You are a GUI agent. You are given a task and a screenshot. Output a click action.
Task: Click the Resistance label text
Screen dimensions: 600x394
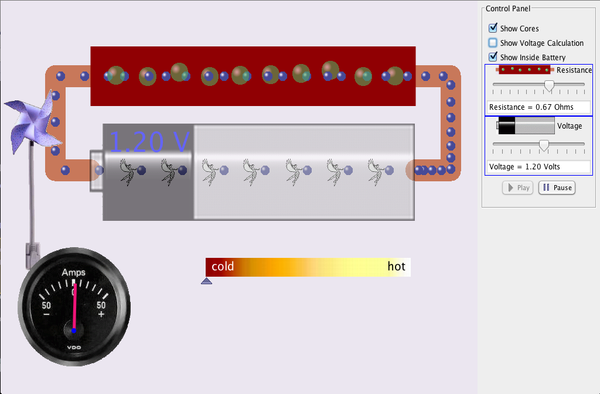click(x=574, y=70)
